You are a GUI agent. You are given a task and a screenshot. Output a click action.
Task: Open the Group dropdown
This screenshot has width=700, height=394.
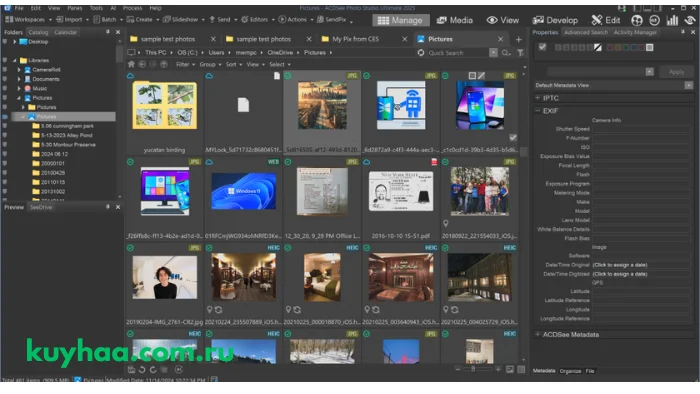(210, 64)
